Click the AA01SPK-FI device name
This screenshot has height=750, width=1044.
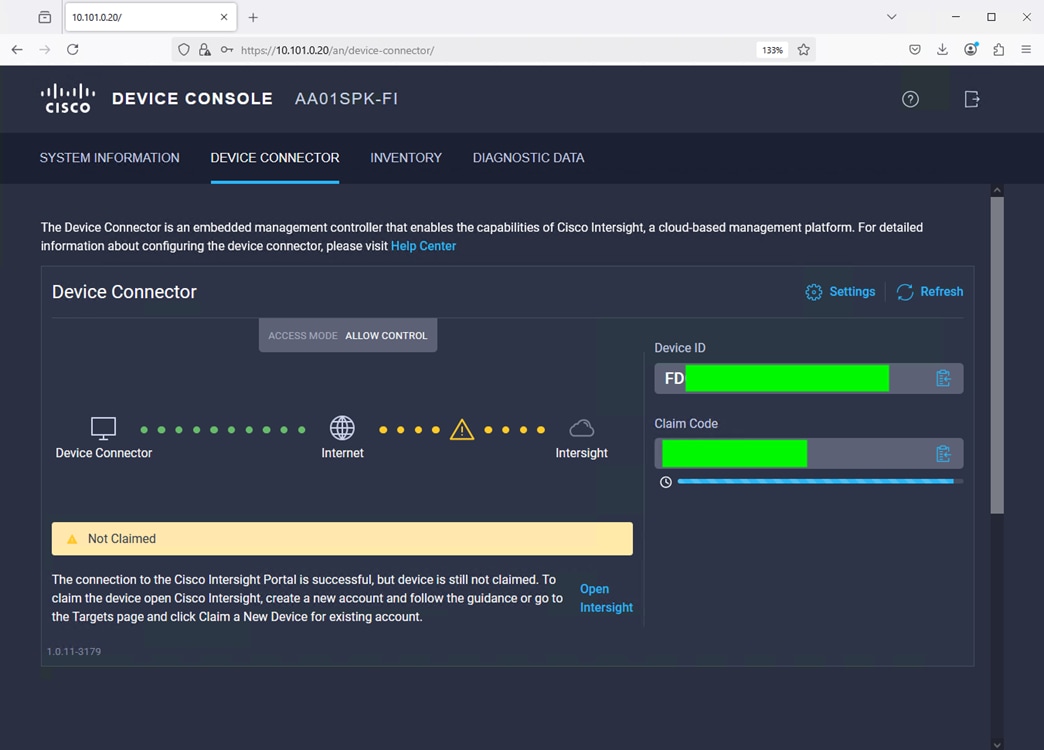point(346,99)
